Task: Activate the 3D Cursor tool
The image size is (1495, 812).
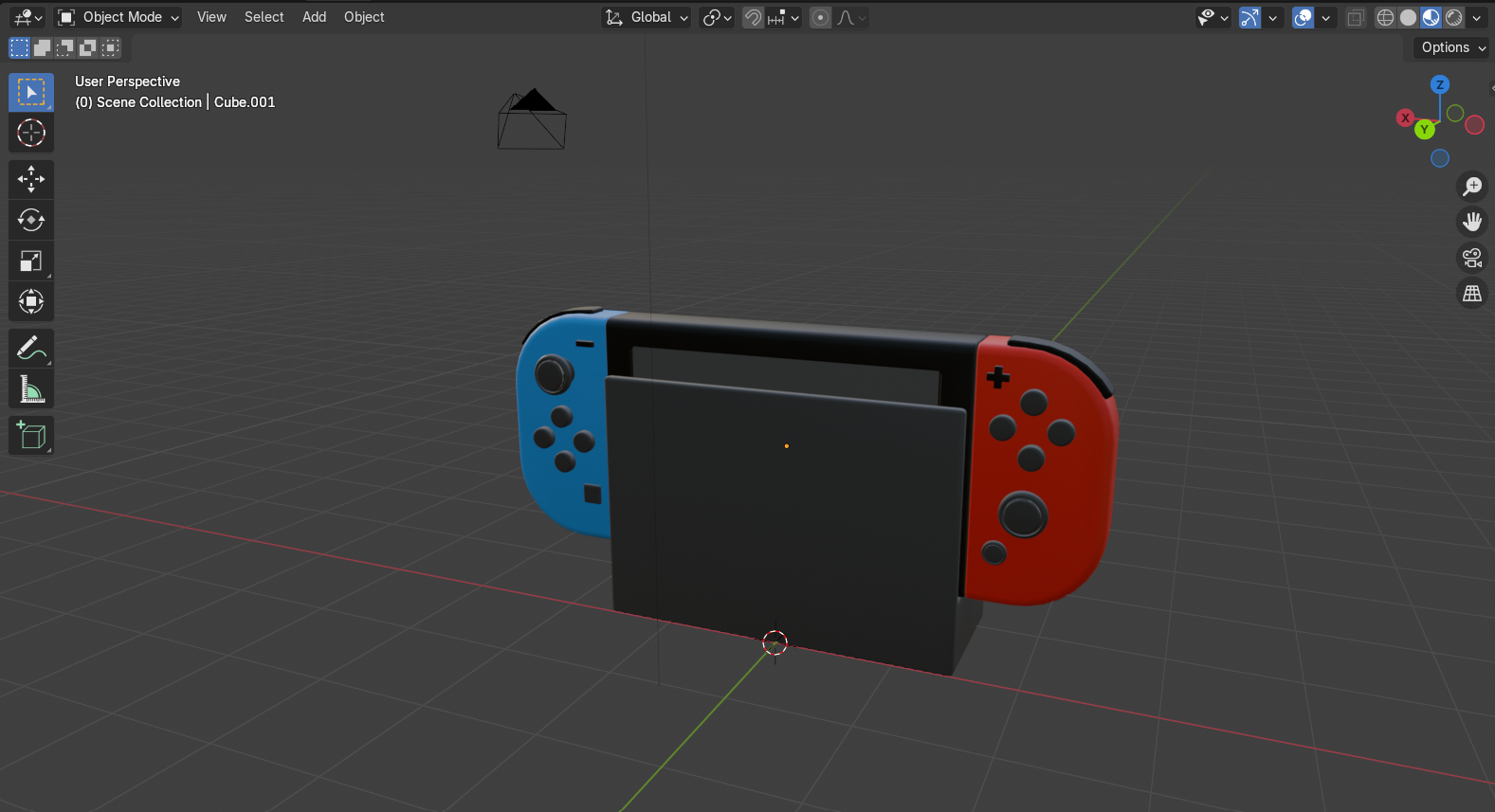Action: click(x=31, y=134)
